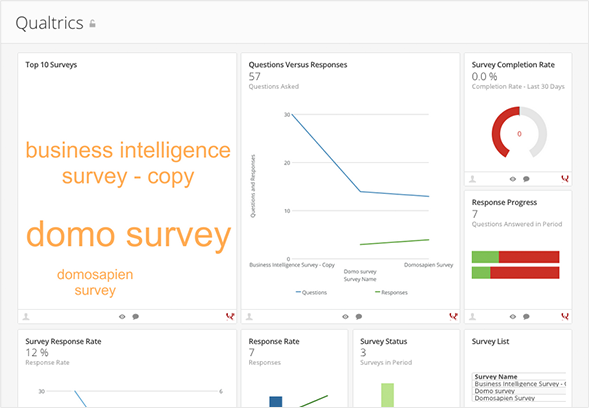Viewport: 589px width, 408px height.
Task: Open the Survey Completion Rate card title
Action: 513,65
